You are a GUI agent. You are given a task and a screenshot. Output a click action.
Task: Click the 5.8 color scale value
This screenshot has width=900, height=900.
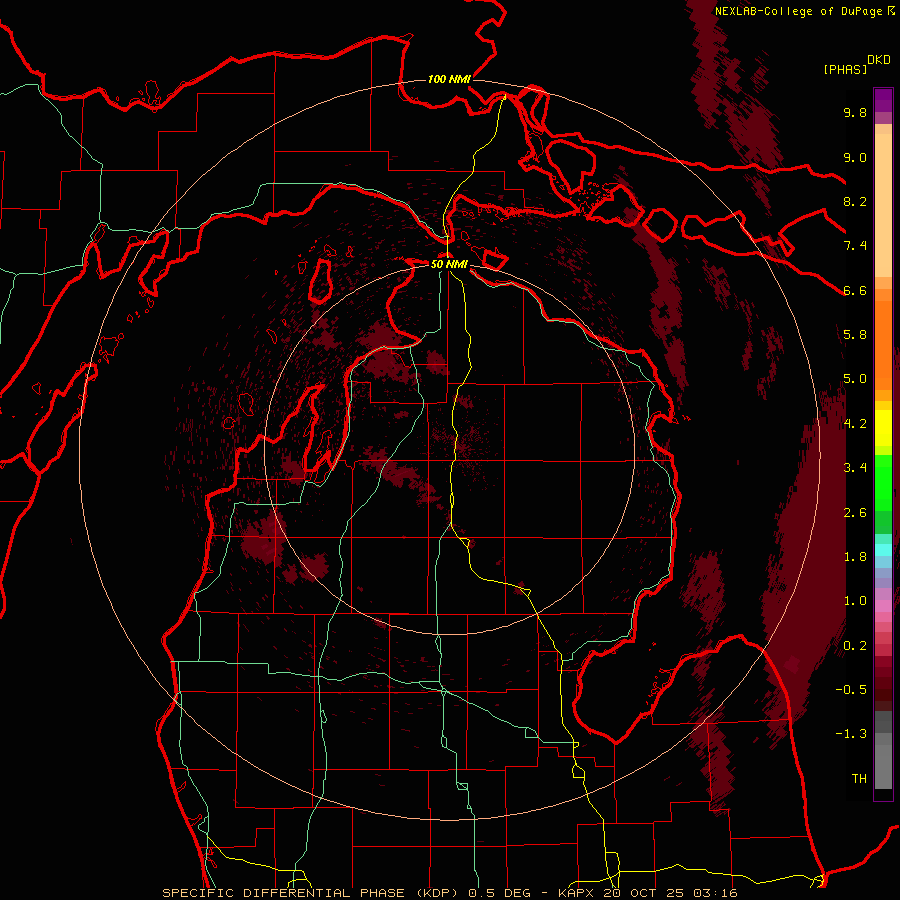(855, 335)
